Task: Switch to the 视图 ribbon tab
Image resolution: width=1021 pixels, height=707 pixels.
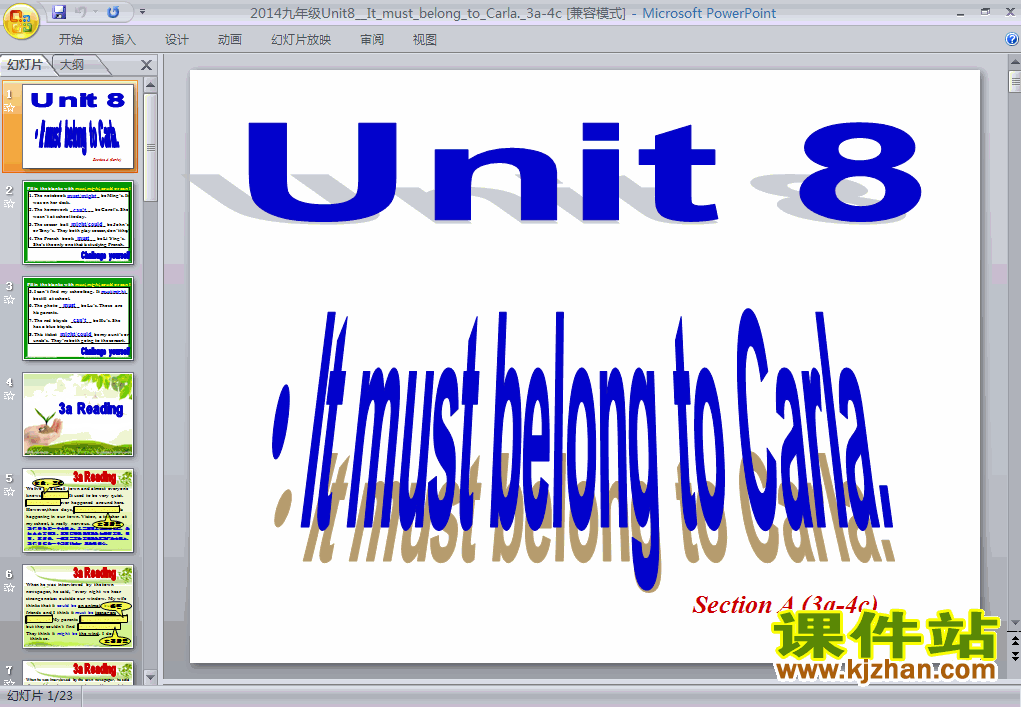Action: coord(425,40)
